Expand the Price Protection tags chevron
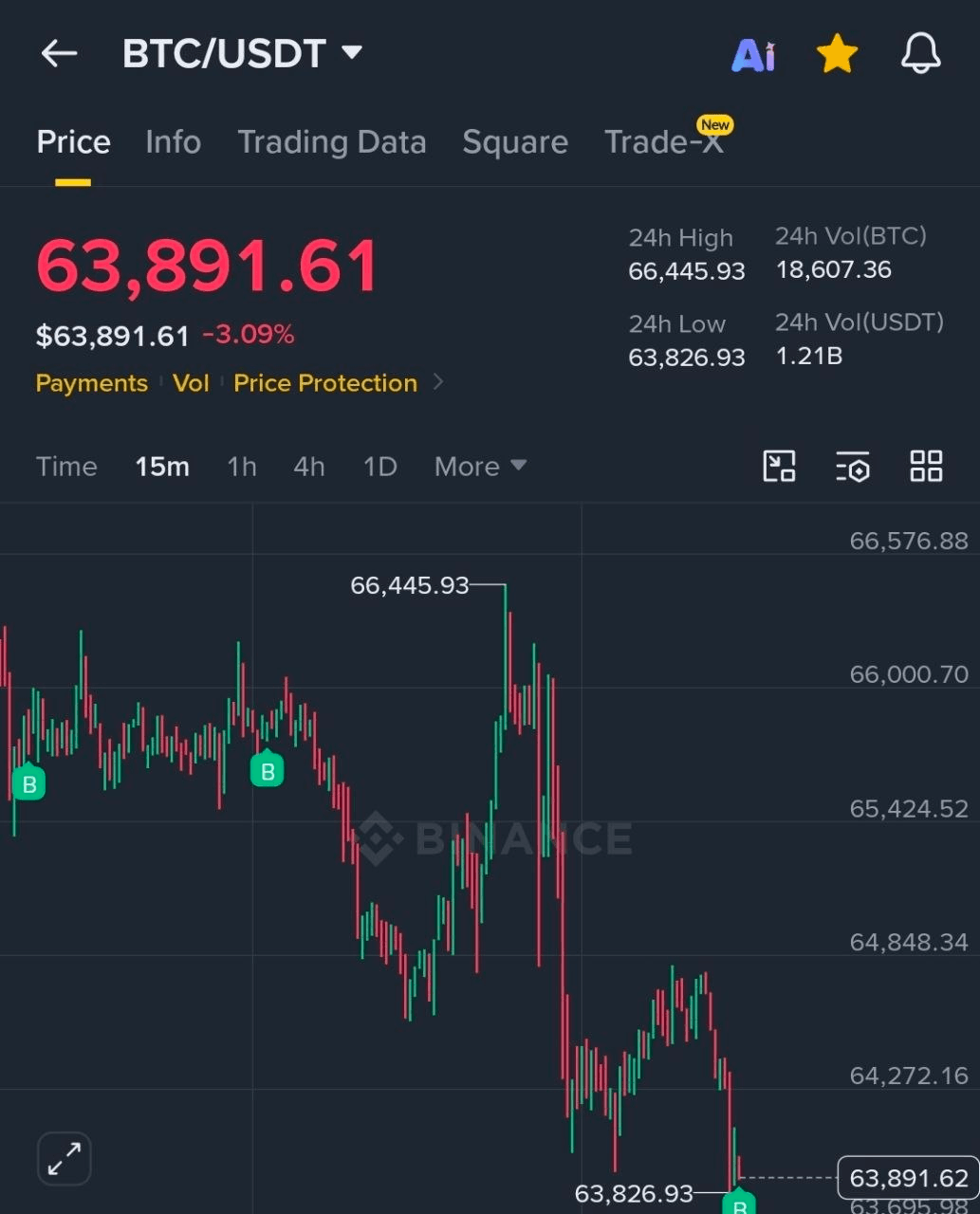The width and height of the screenshot is (980, 1214). [437, 382]
